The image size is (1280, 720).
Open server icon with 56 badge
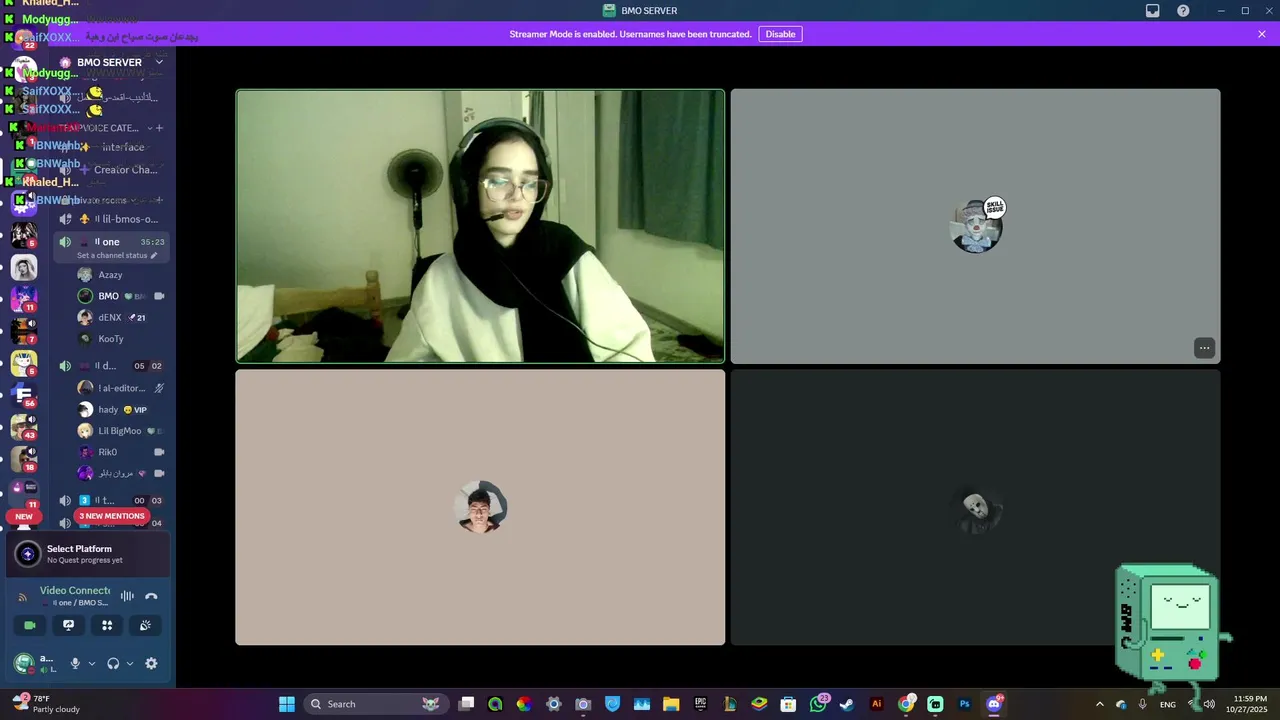click(24, 394)
